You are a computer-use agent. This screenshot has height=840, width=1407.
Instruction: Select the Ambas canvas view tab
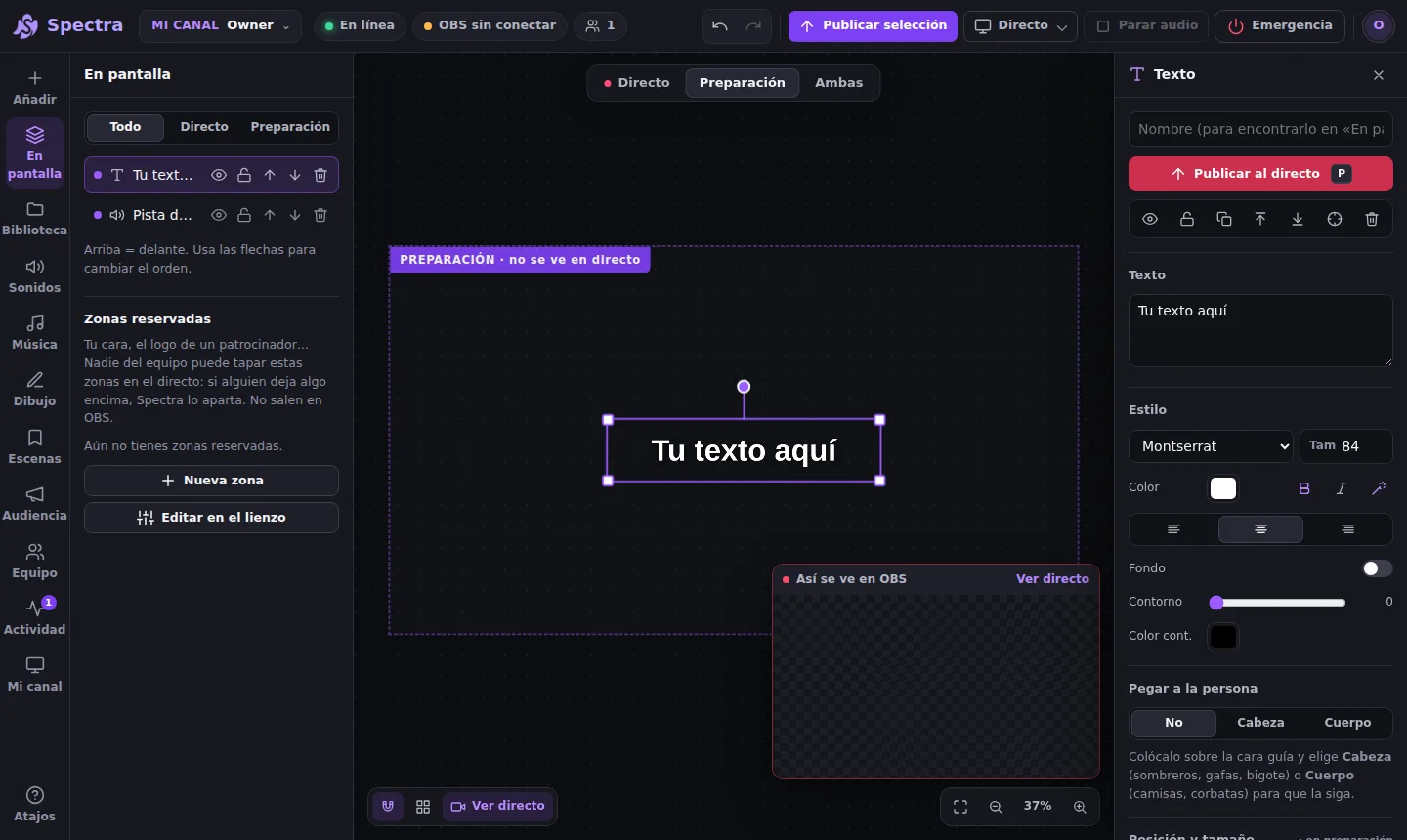(x=838, y=83)
